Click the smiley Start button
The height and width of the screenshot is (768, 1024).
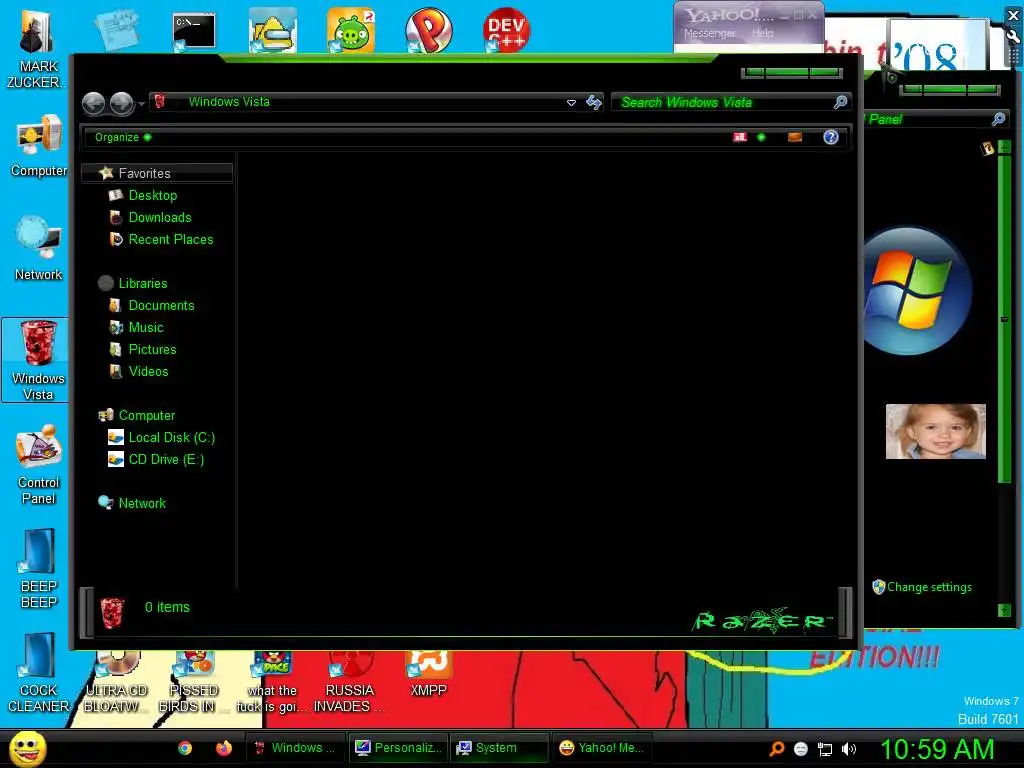[27, 748]
